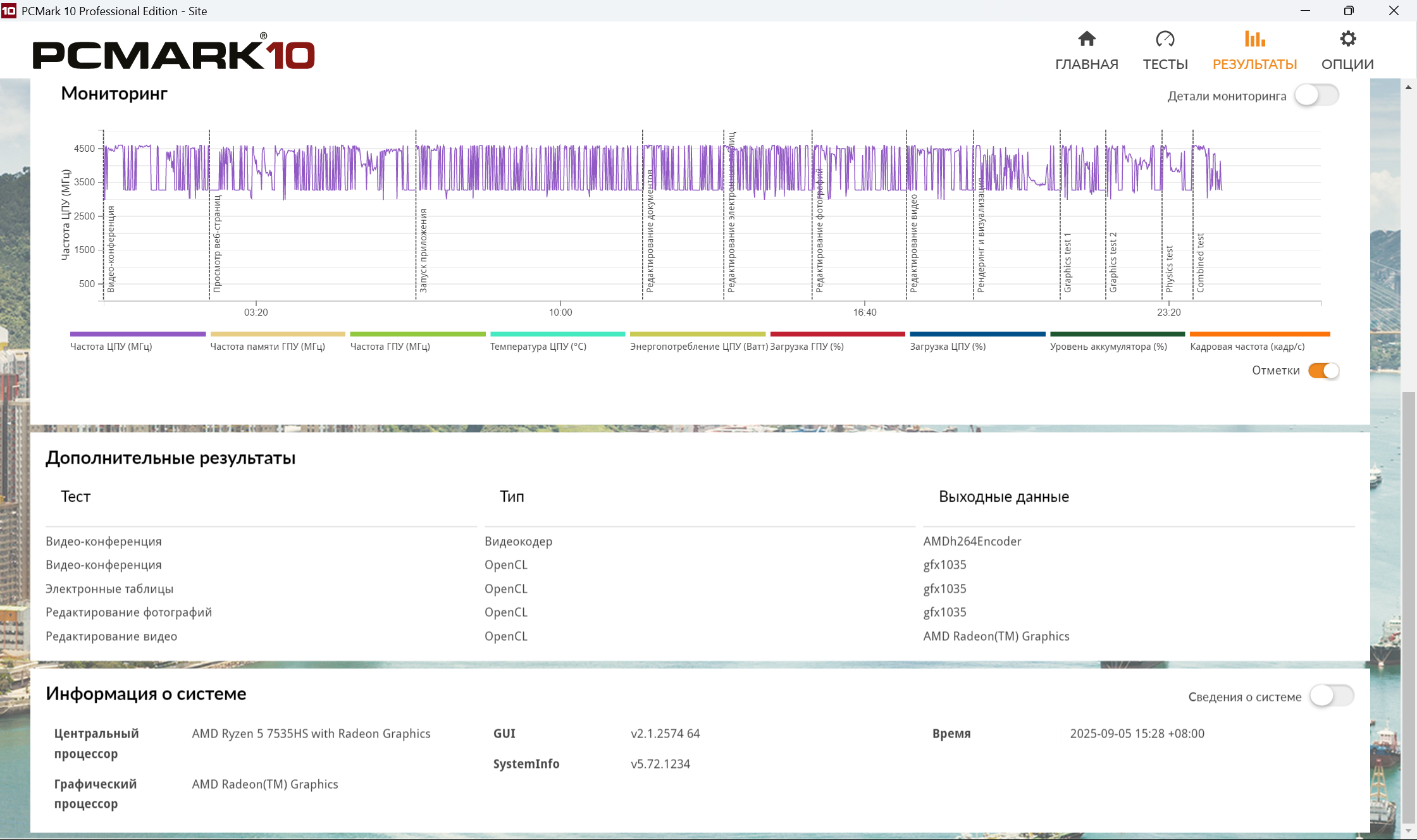Click the ОПЦИИ tab label
This screenshot has height=840, width=1417.
click(1347, 64)
